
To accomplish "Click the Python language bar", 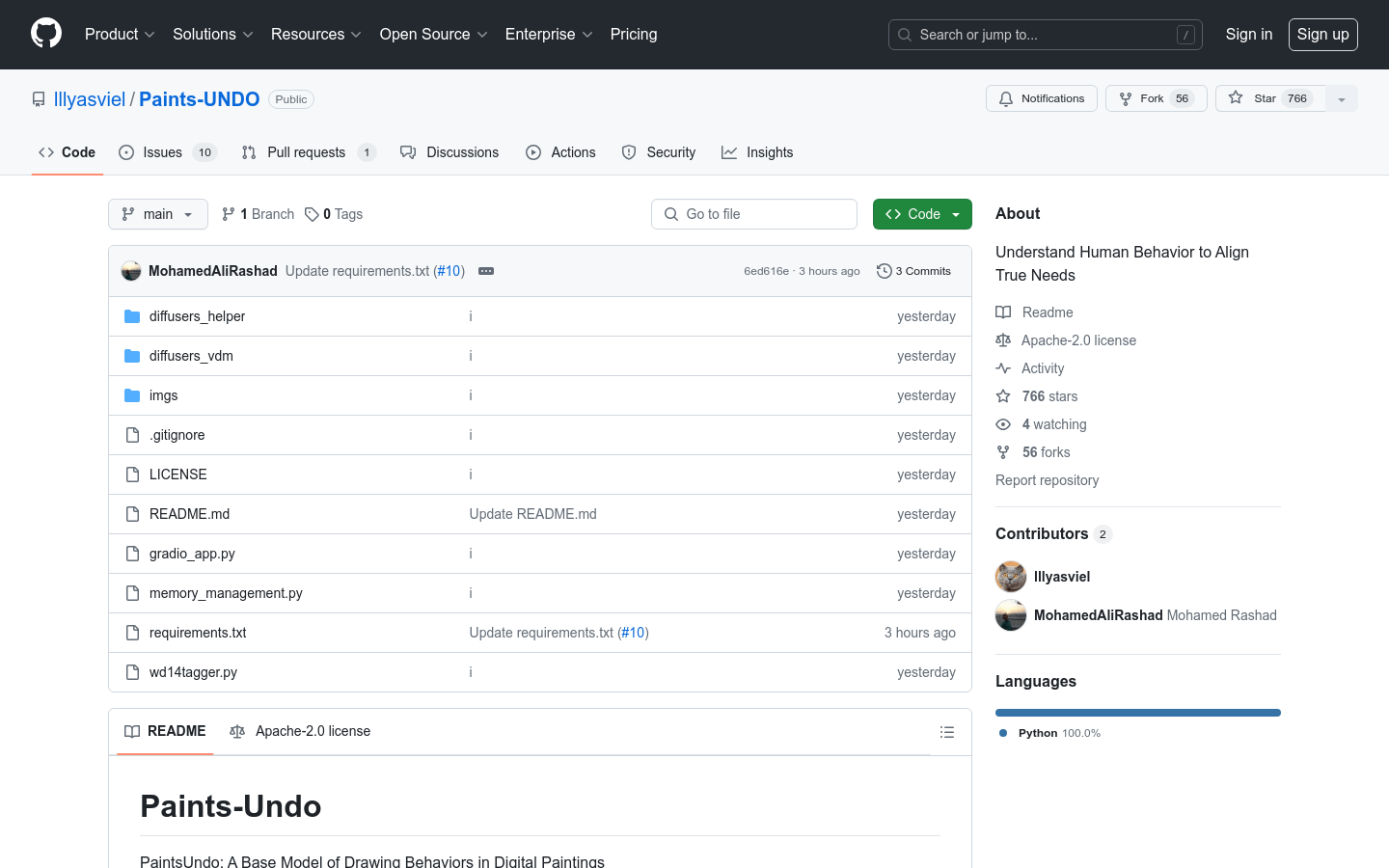I will pyautogui.click(x=1137, y=713).
